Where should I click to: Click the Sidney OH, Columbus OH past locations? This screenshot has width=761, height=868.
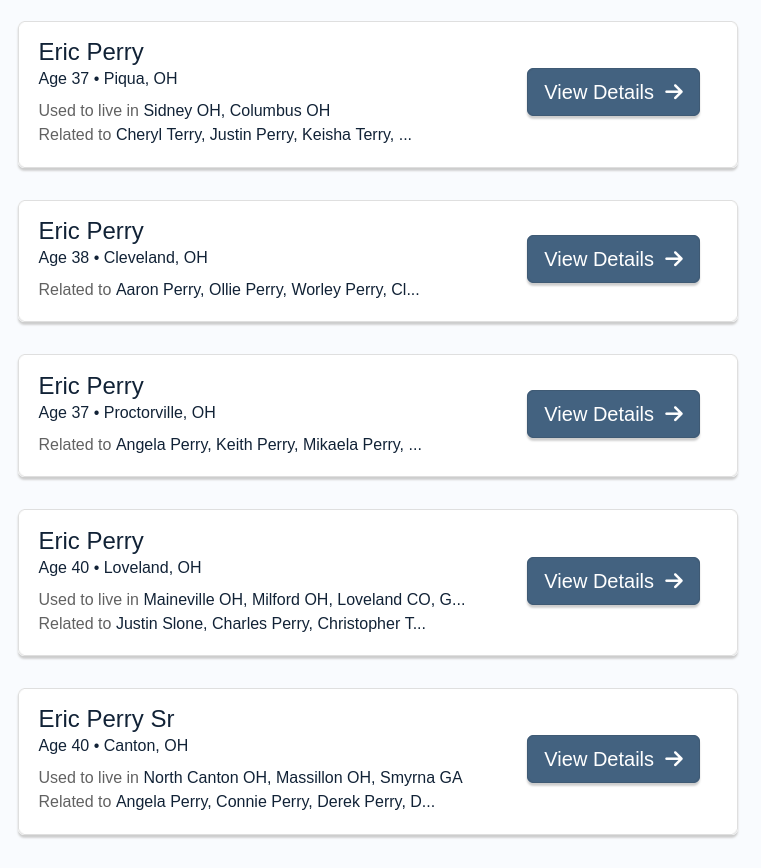click(x=236, y=110)
